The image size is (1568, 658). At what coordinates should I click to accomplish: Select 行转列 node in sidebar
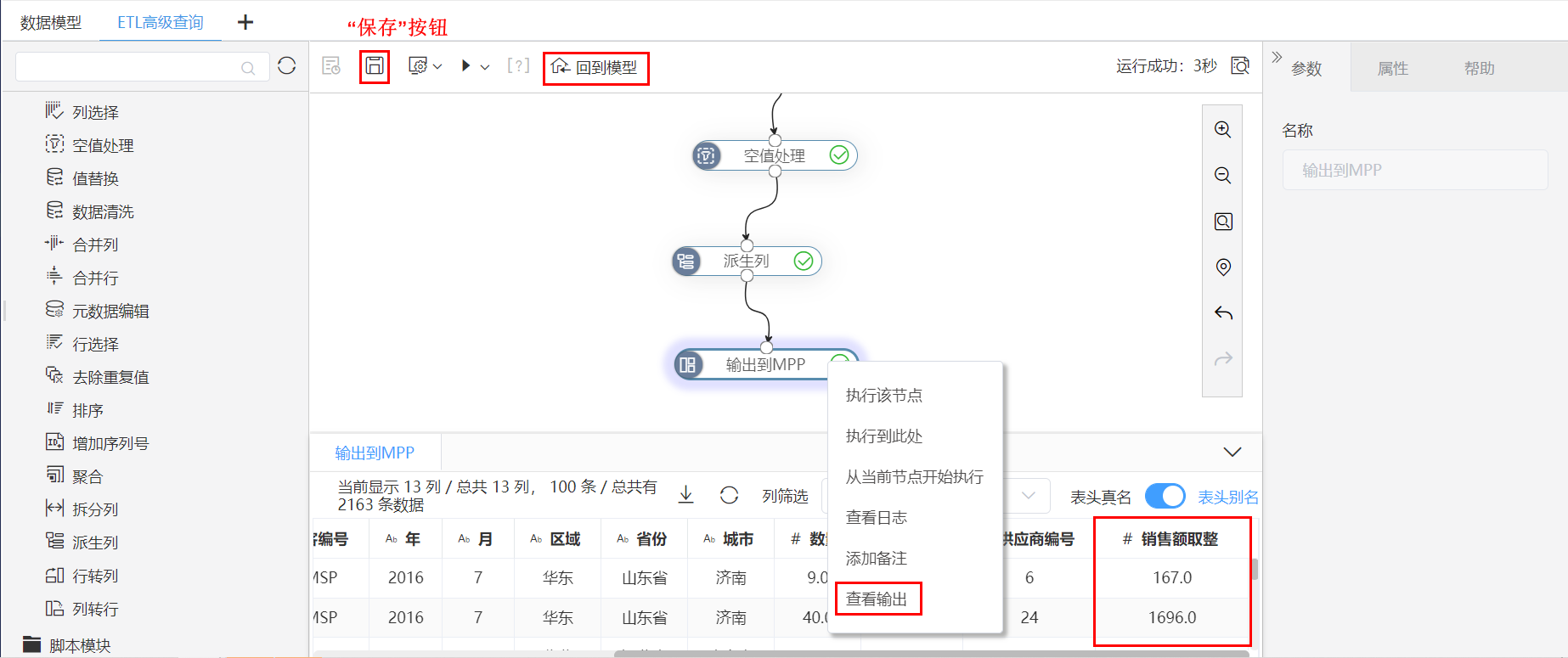click(x=82, y=576)
